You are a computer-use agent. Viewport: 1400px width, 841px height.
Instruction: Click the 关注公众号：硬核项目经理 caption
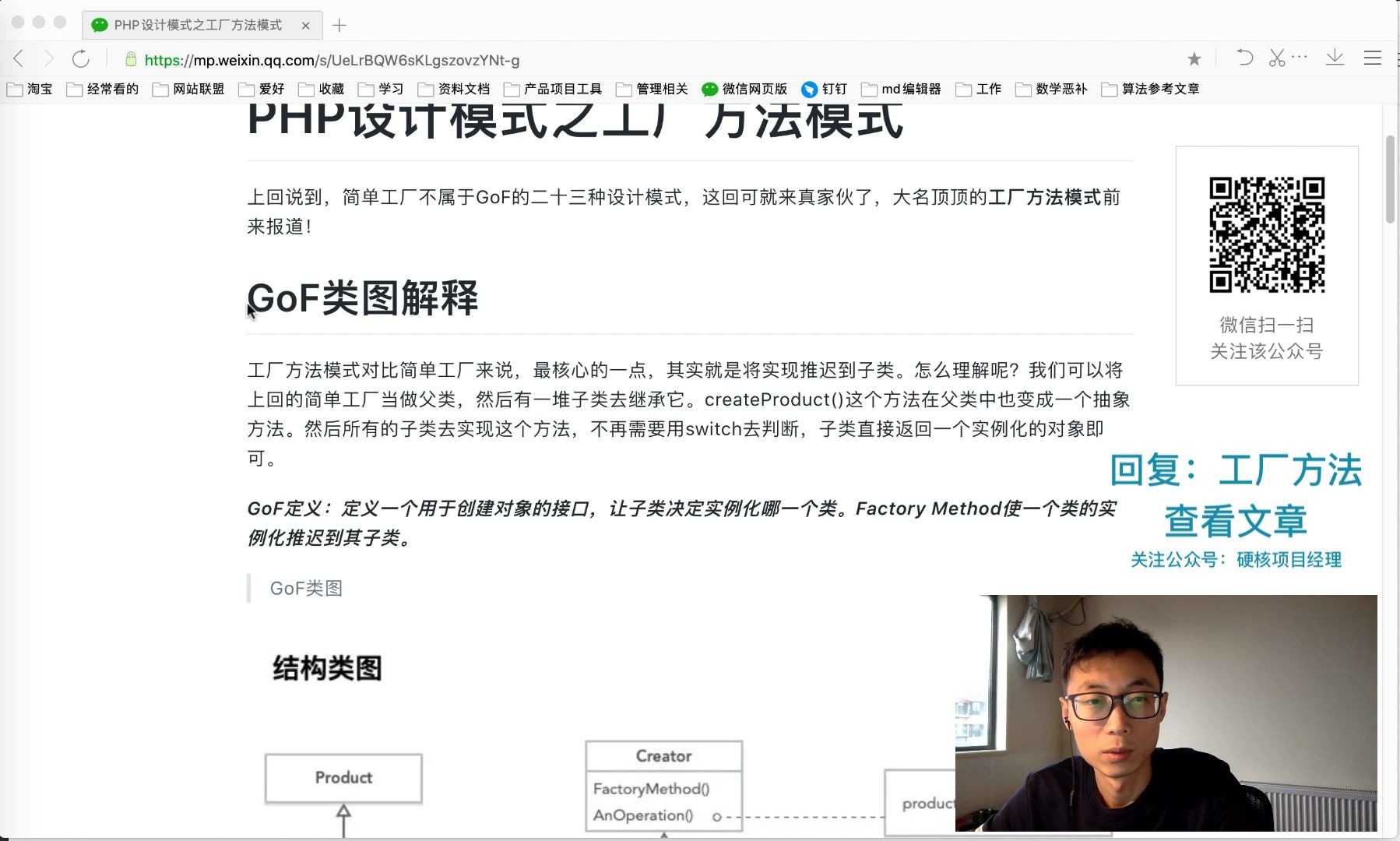[x=1236, y=560]
